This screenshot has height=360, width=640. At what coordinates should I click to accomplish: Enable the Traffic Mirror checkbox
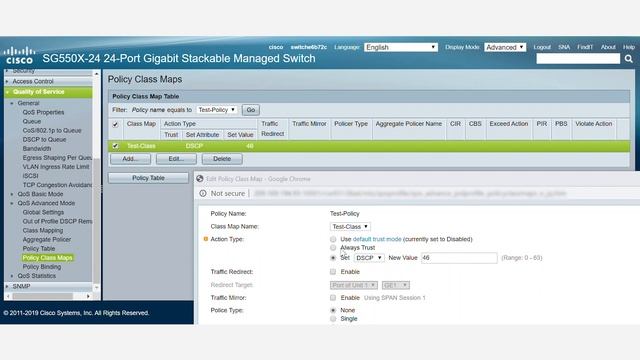pyautogui.click(x=333, y=298)
